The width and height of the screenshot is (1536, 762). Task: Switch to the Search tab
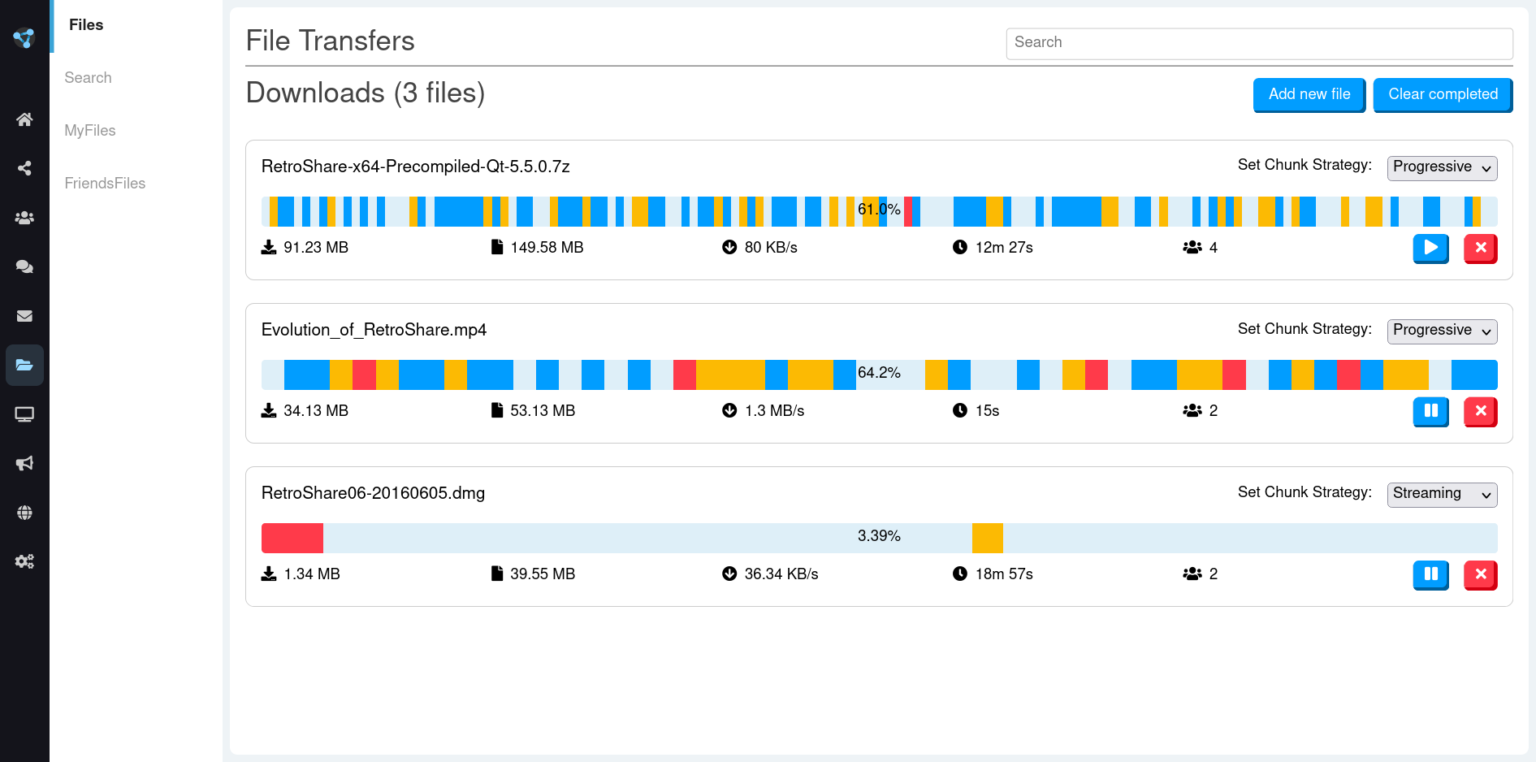click(x=88, y=78)
